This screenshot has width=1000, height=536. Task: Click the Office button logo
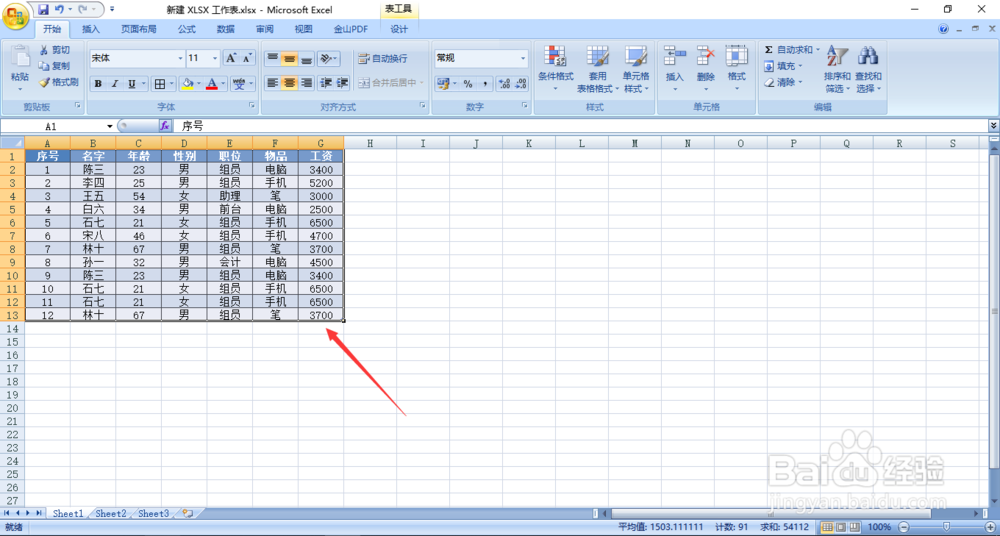14,14
